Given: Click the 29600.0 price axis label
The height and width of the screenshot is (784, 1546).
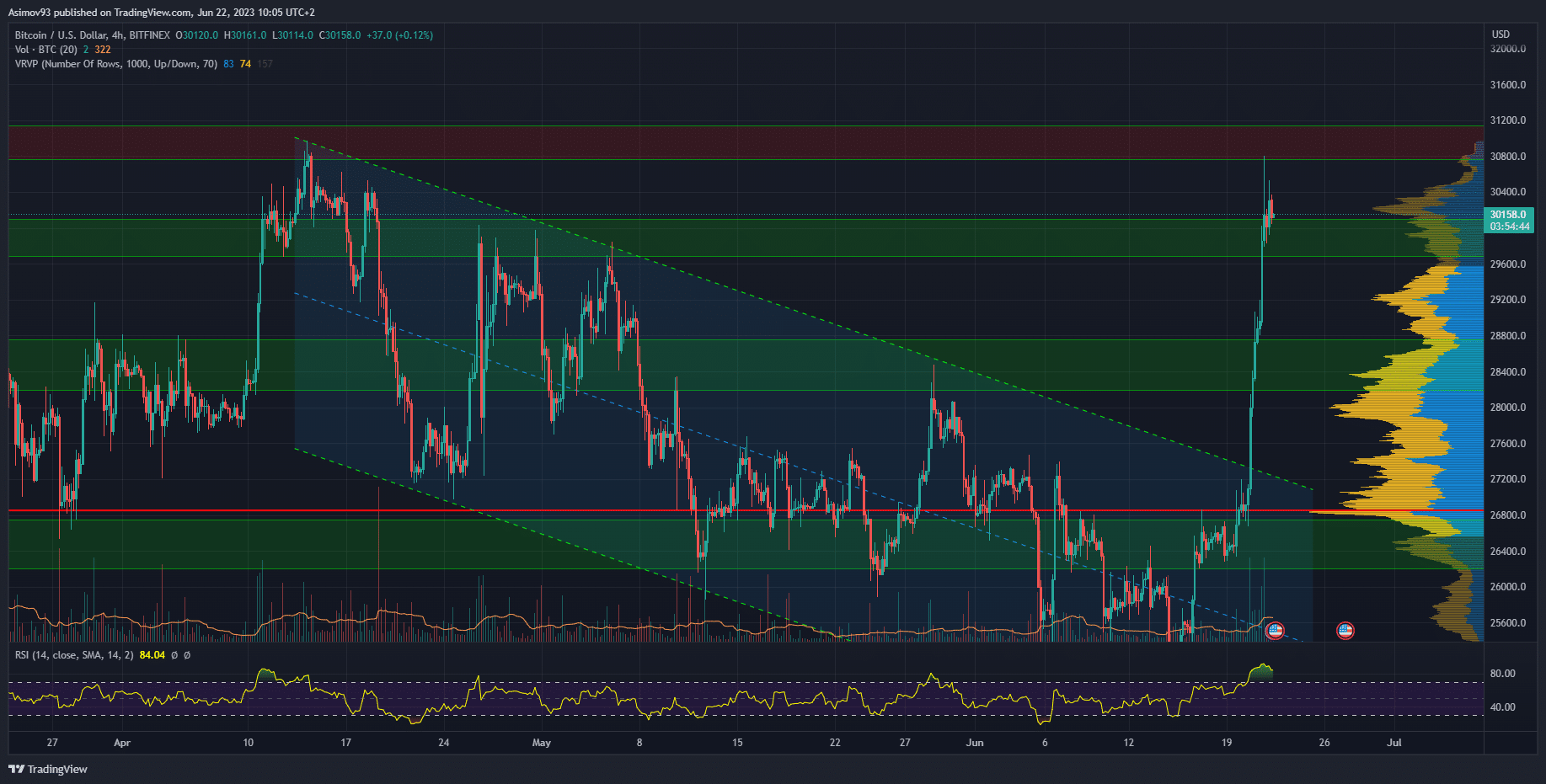Looking at the screenshot, I should coord(1508,264).
